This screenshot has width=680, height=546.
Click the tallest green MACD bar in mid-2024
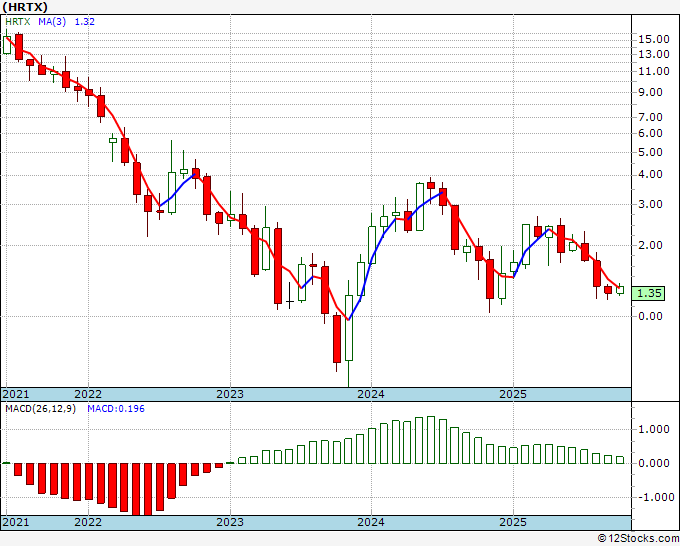[431, 440]
